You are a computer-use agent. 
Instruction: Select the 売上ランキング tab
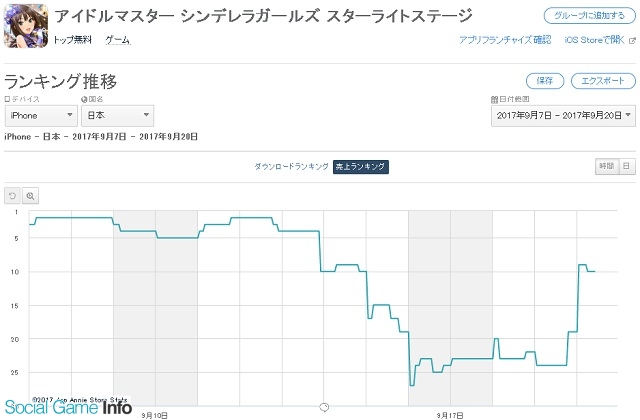point(360,167)
